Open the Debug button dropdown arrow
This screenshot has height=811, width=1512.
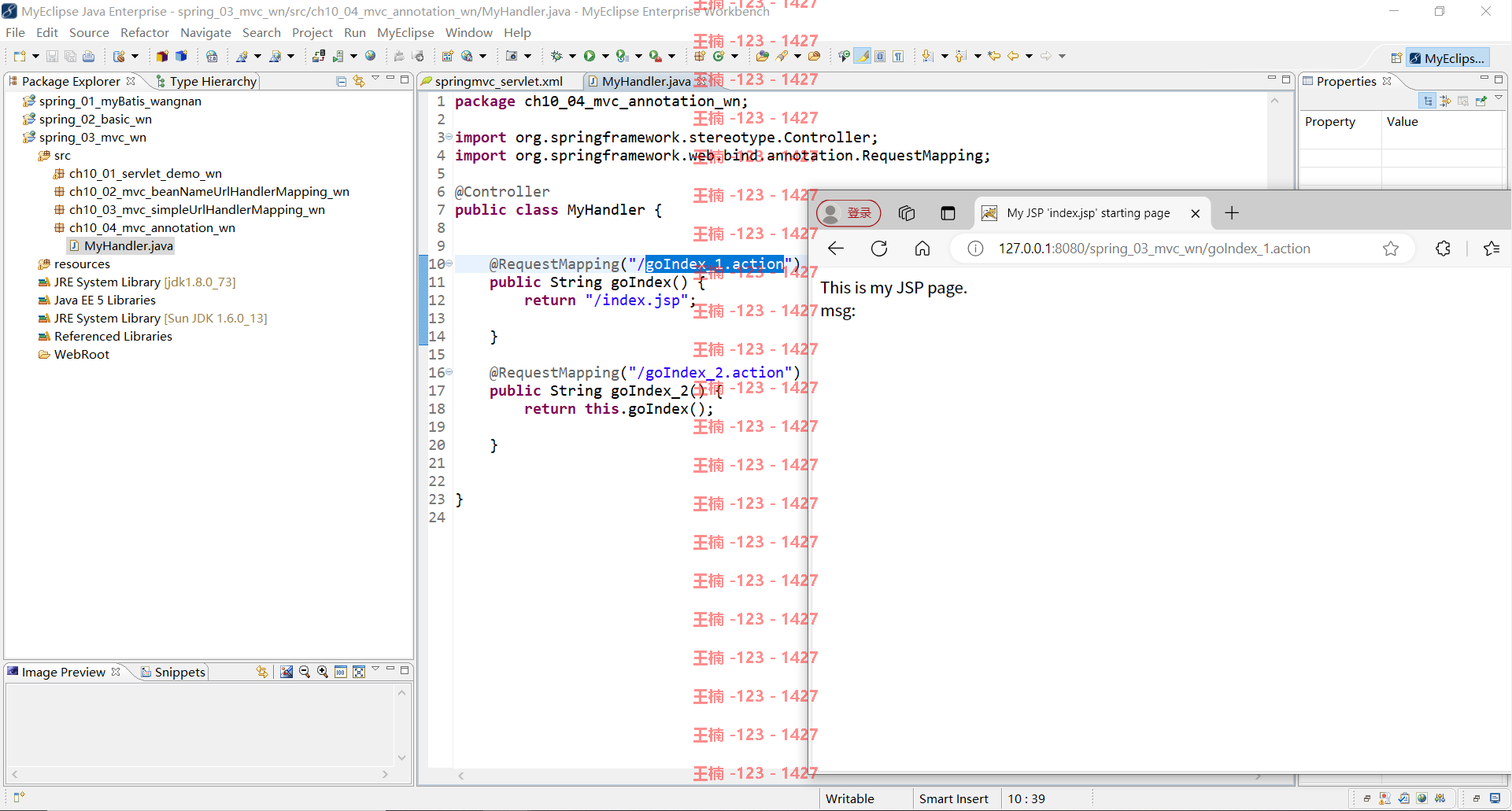pyautogui.click(x=572, y=56)
